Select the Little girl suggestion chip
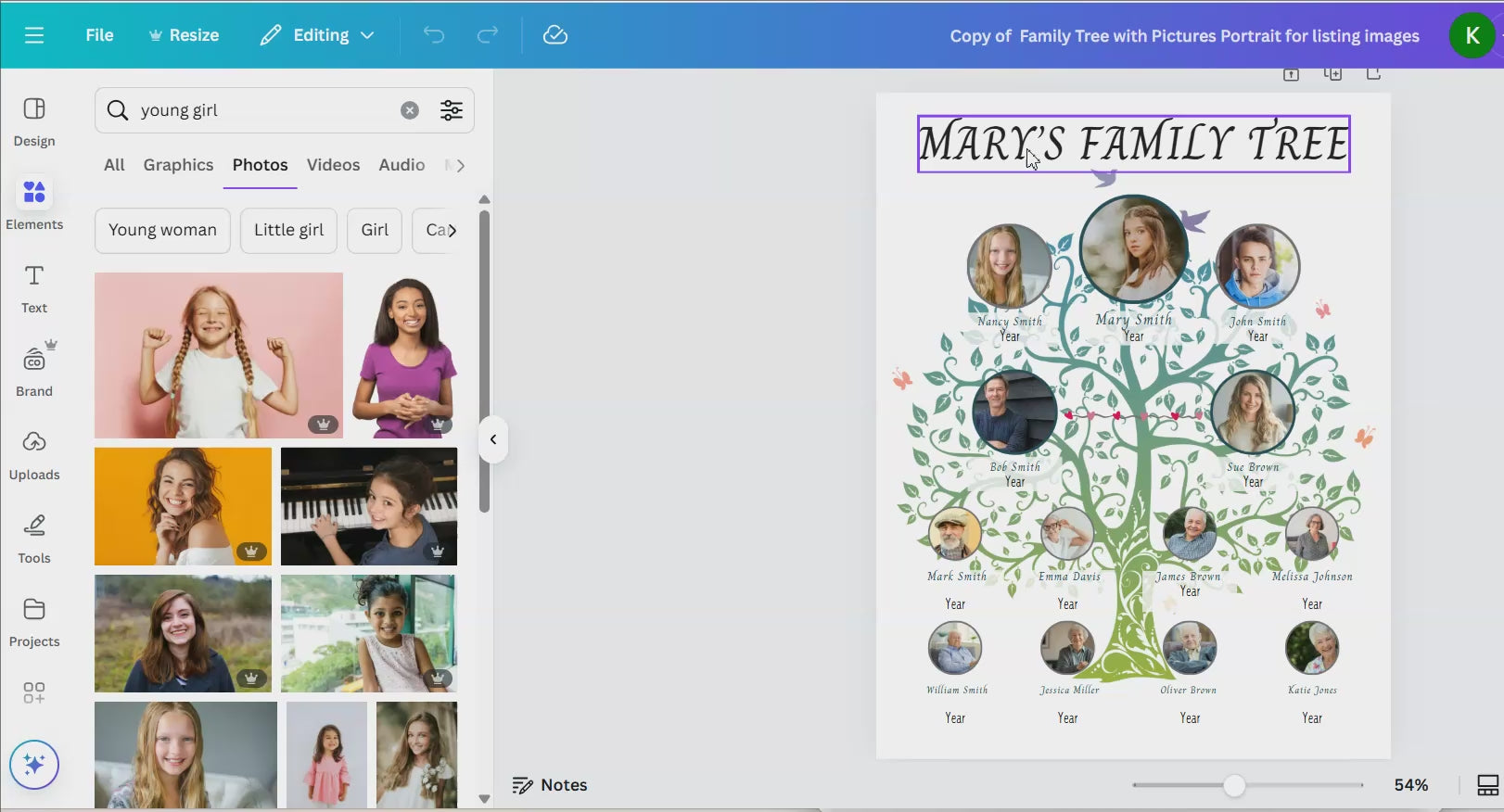Viewport: 1504px width, 812px height. tap(288, 230)
